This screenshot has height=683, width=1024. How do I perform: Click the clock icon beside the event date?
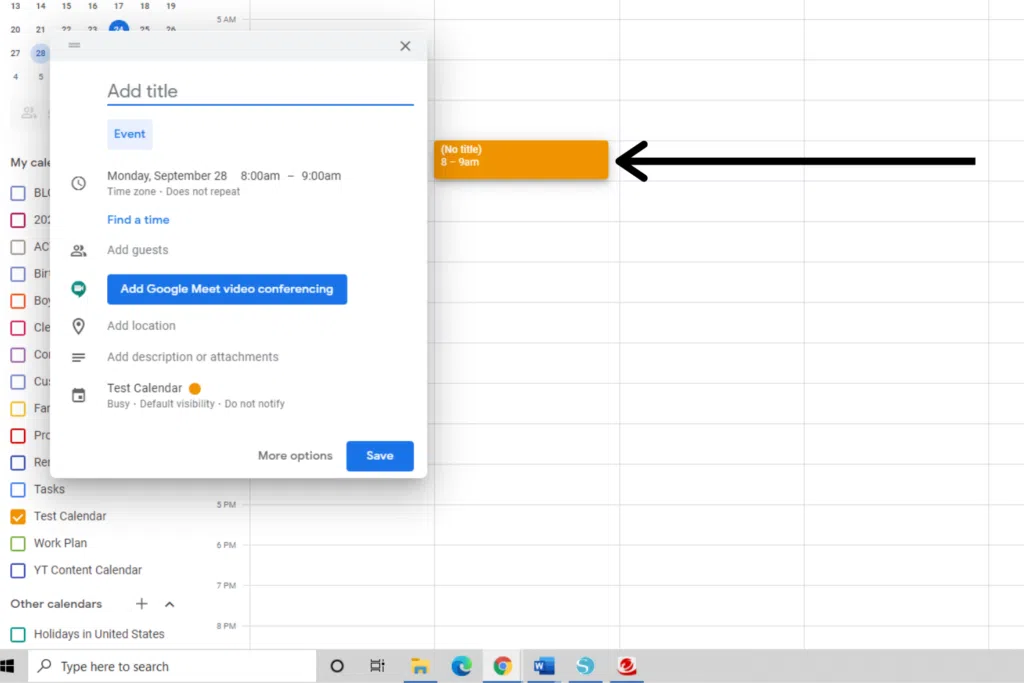coord(78,183)
